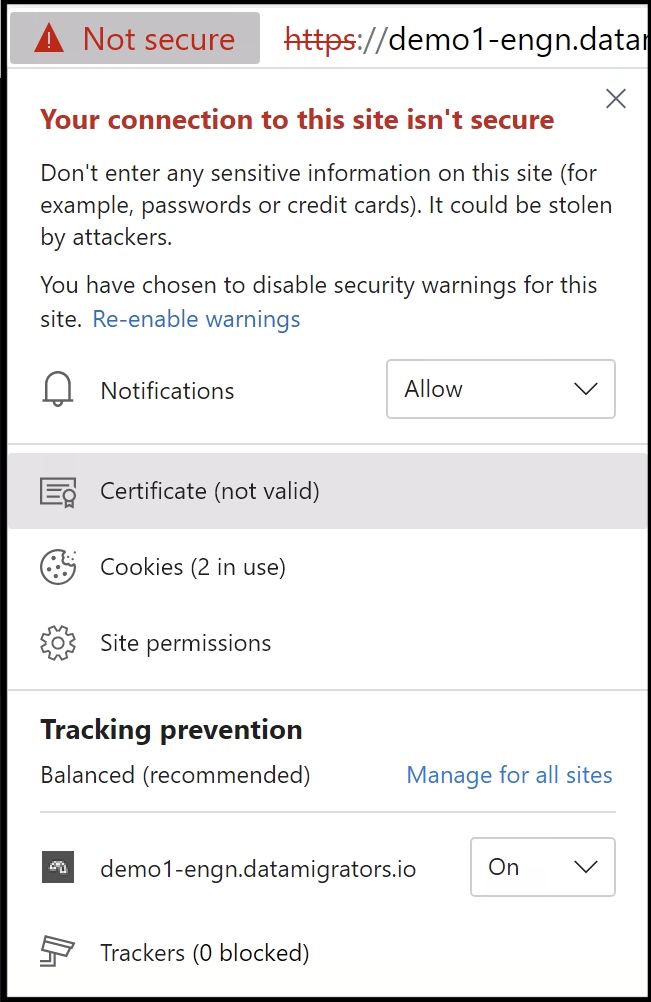This screenshot has height=1002, width=651.
Task: Click the Tracking prevention heading
Action: click(171, 729)
